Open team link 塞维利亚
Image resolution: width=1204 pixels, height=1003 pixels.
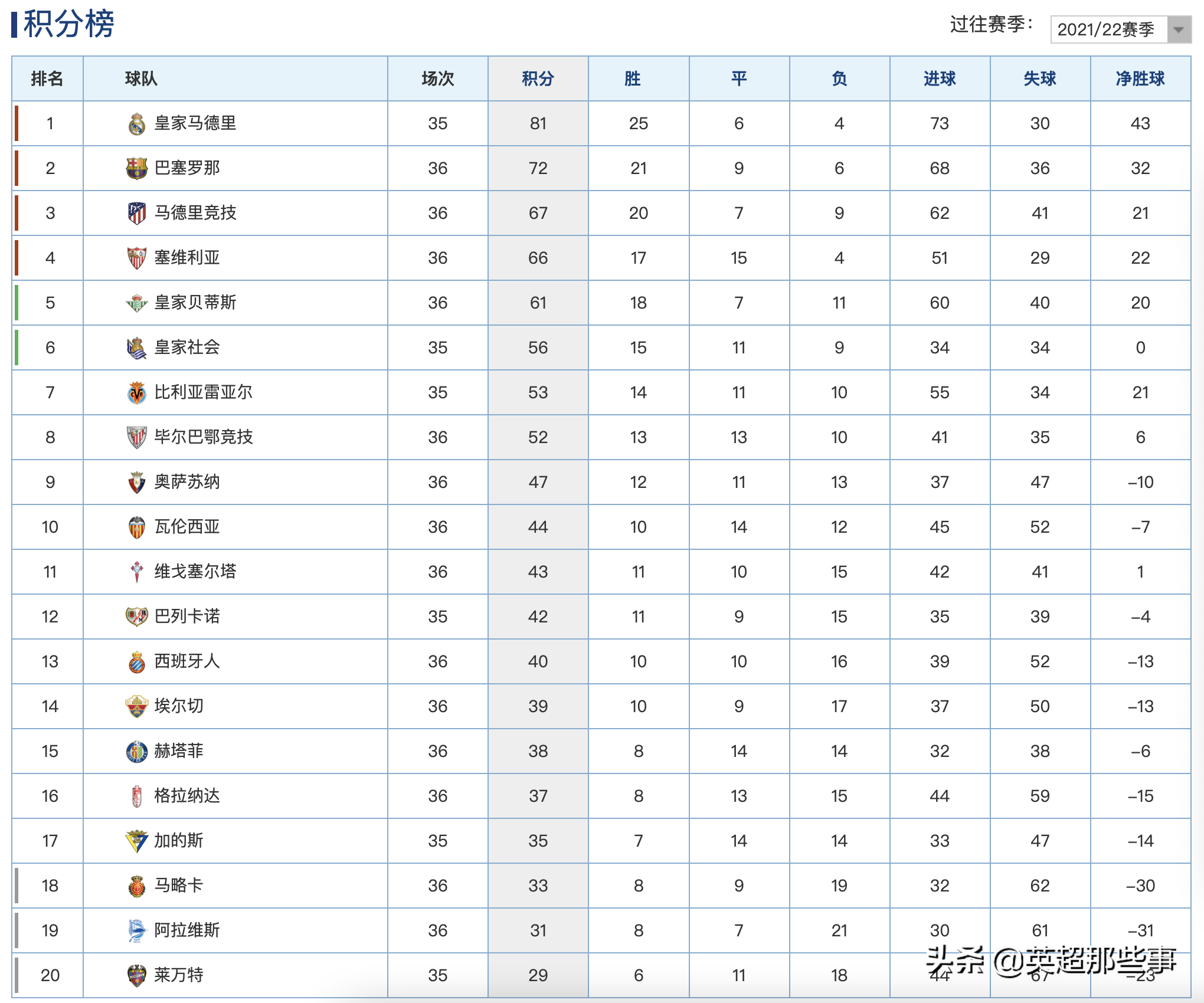(187, 258)
